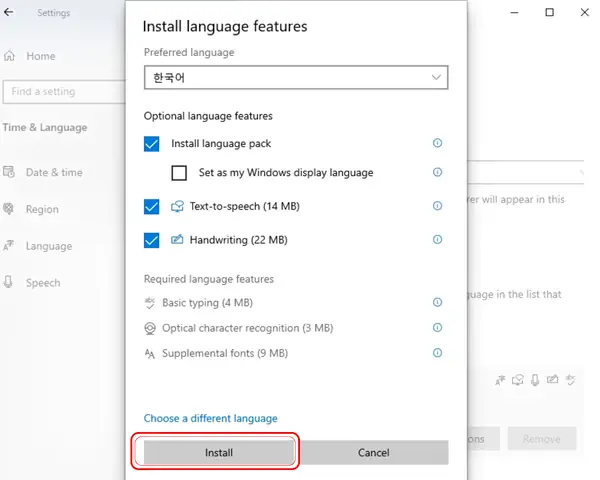
Task: Click the Remove button in Settings window
Action: 542,439
